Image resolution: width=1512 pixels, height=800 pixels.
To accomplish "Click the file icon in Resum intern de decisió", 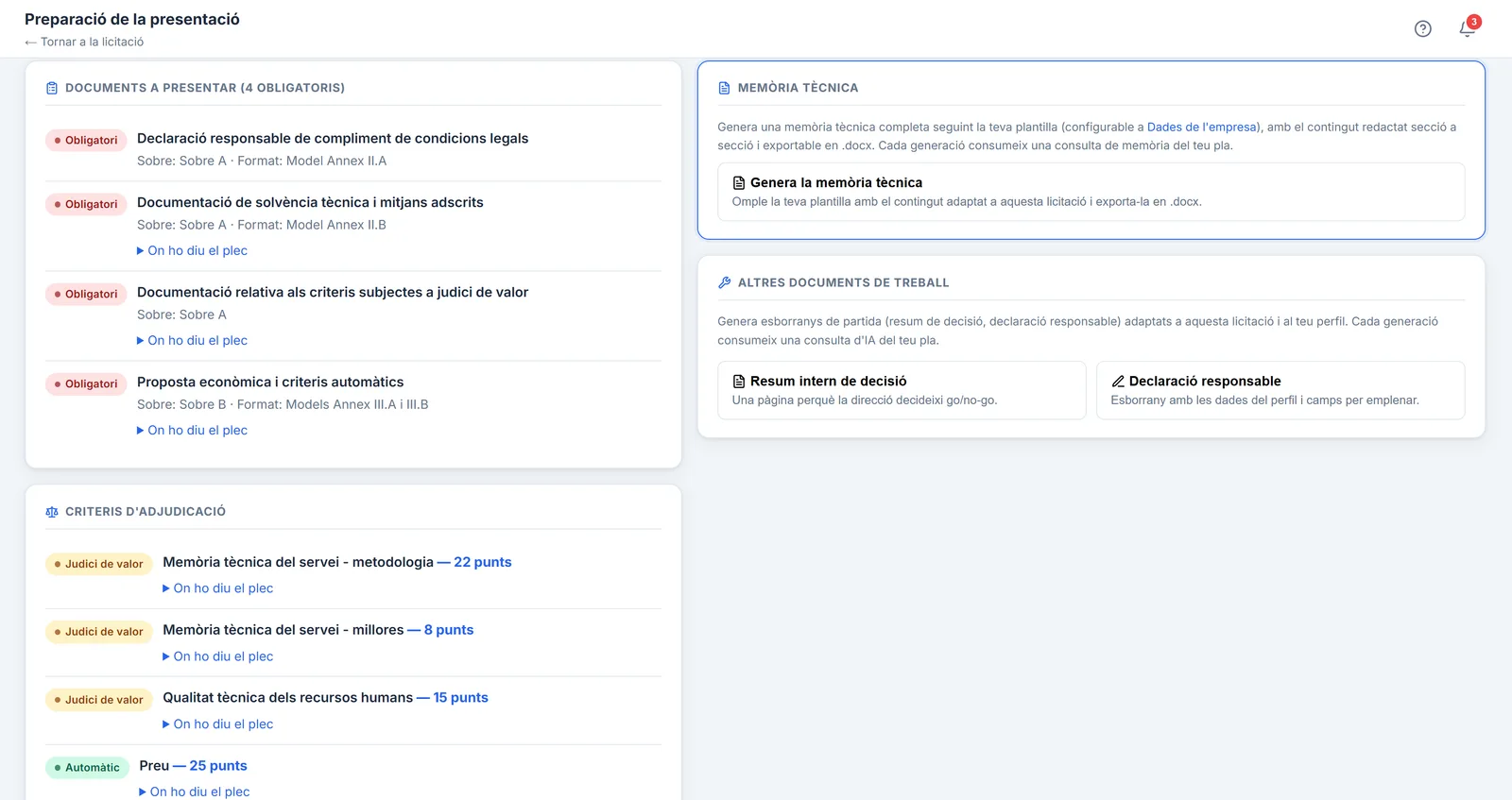I will point(739,382).
